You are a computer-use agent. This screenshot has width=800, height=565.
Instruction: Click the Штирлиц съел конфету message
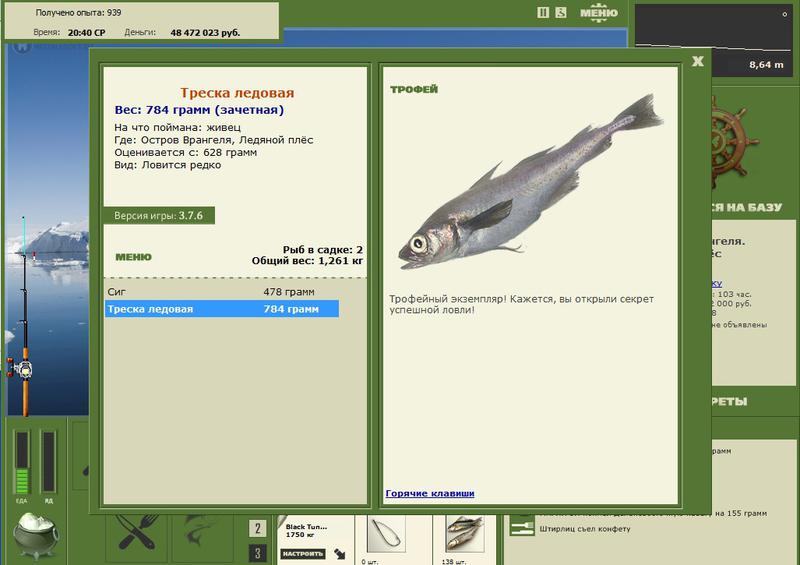coord(585,529)
